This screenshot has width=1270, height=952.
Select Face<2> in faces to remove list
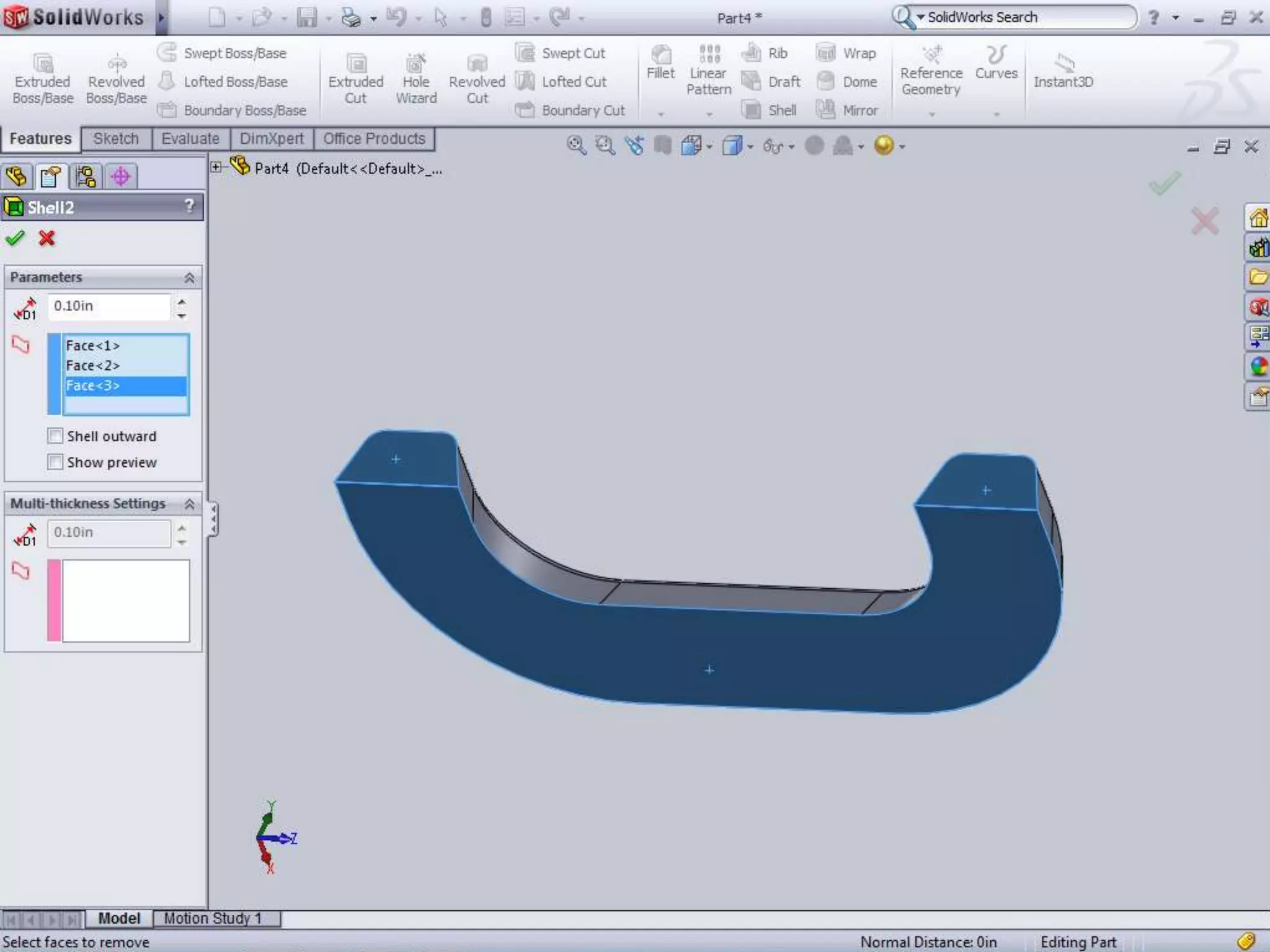coord(93,366)
